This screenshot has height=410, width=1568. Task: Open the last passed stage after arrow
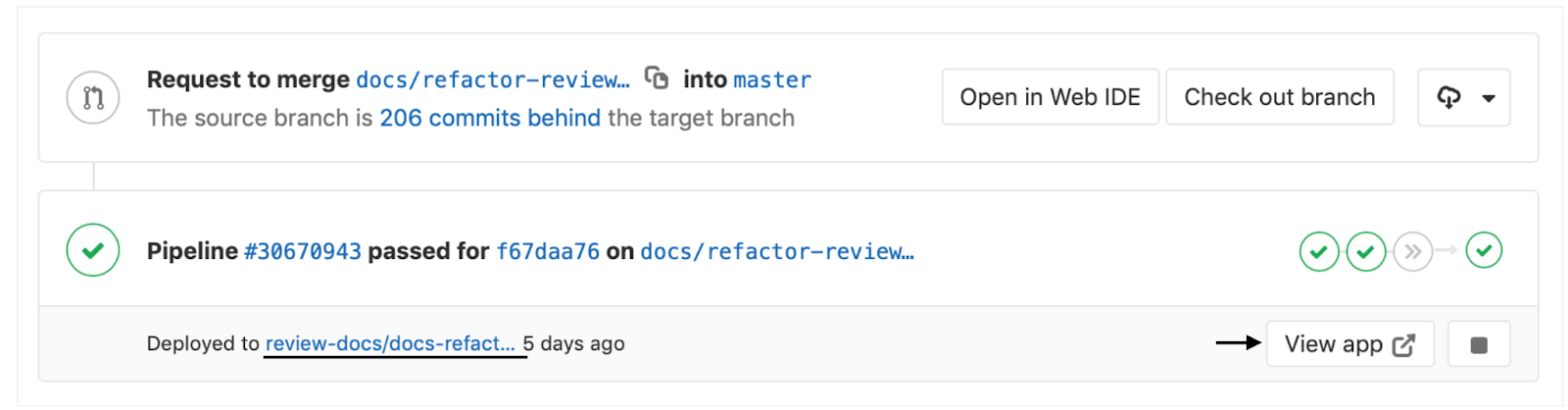point(1485,250)
